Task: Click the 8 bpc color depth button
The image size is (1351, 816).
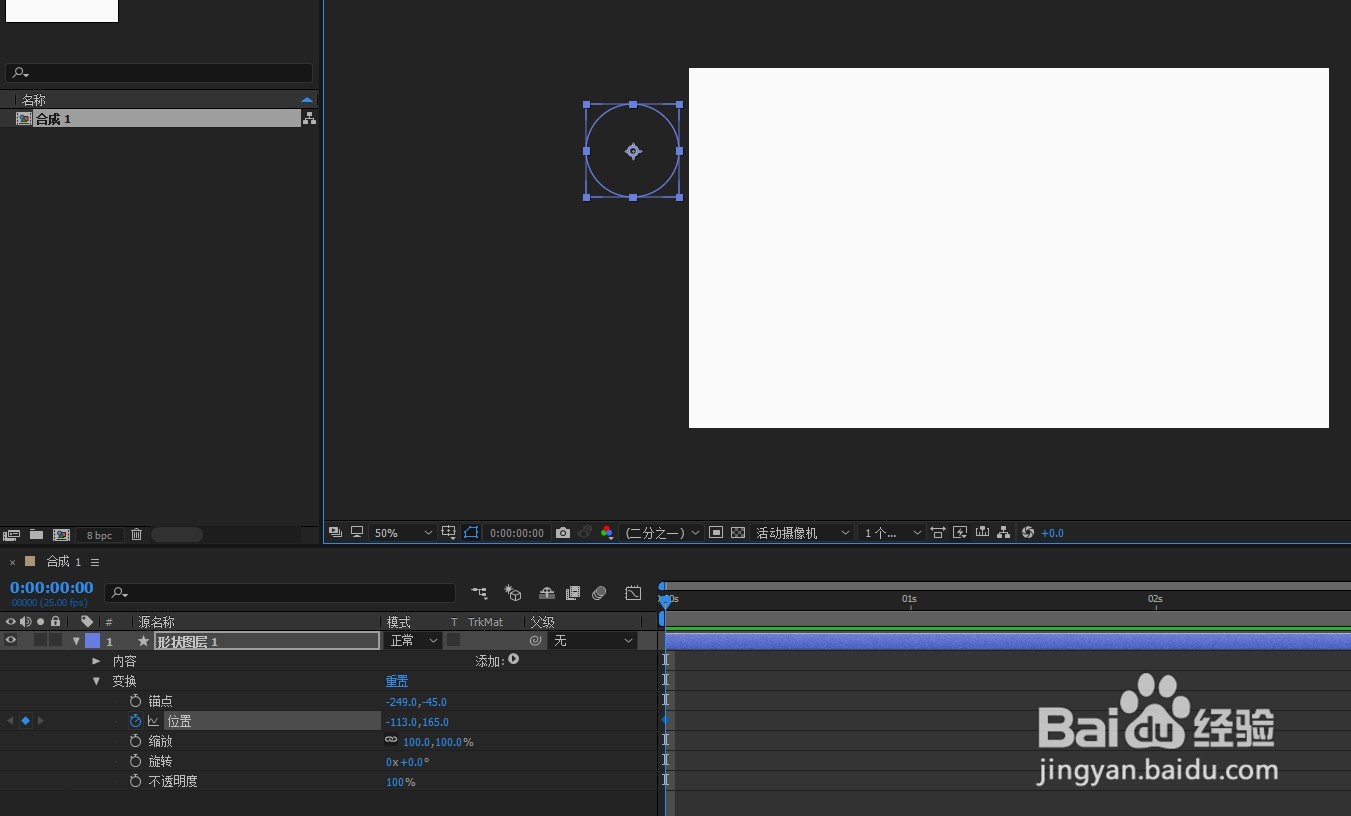Action: coord(99,535)
